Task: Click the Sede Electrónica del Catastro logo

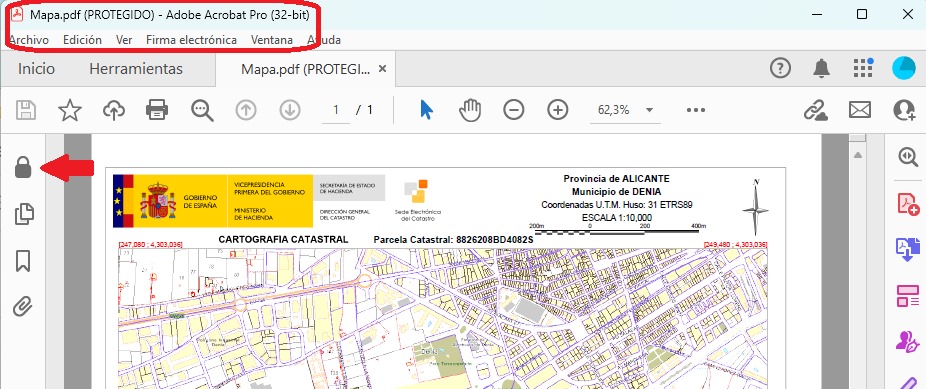Action: point(418,200)
